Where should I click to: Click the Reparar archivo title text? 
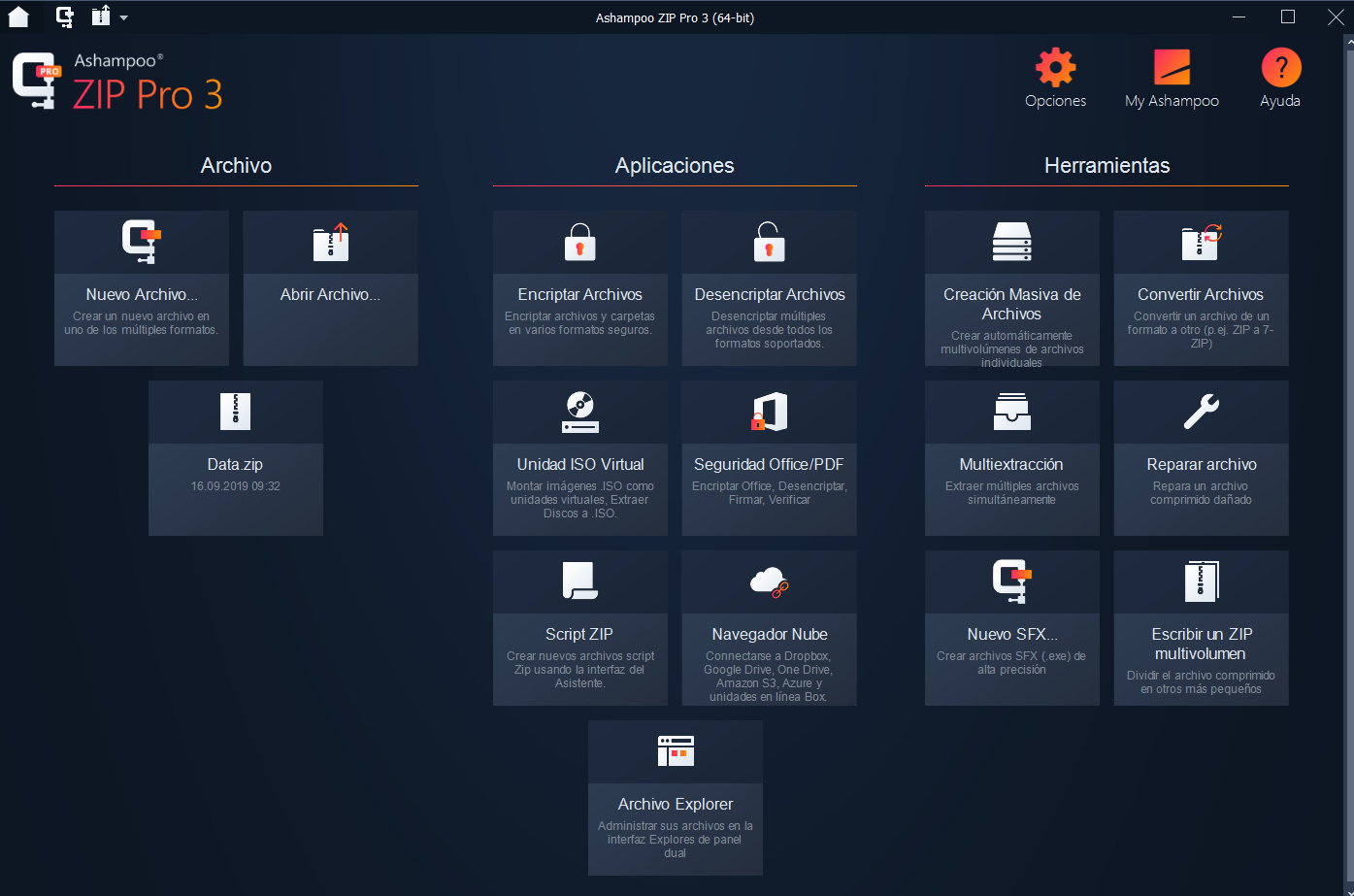click(x=1202, y=464)
